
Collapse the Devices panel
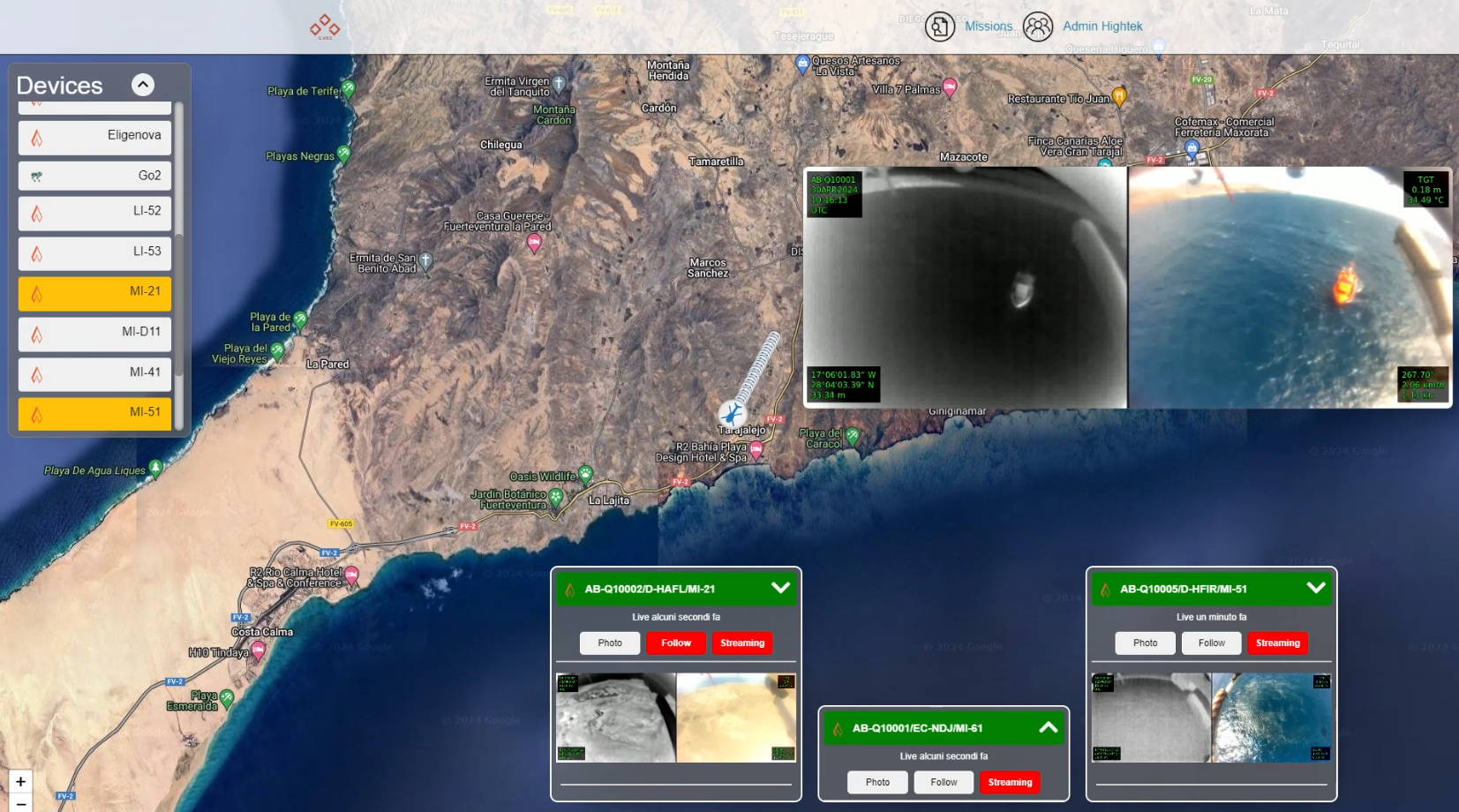[x=143, y=85]
